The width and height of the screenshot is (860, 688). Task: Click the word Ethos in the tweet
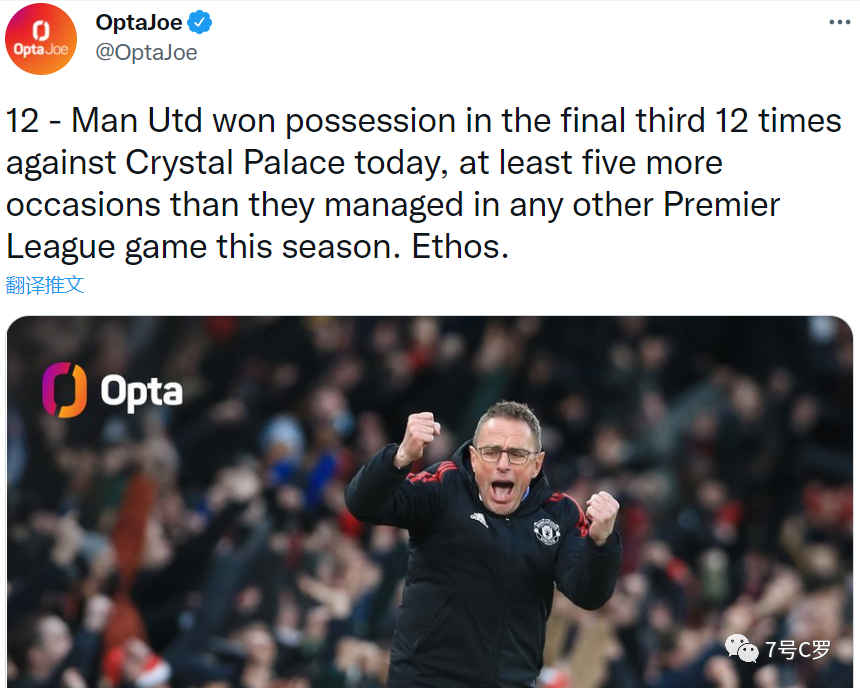[460, 246]
